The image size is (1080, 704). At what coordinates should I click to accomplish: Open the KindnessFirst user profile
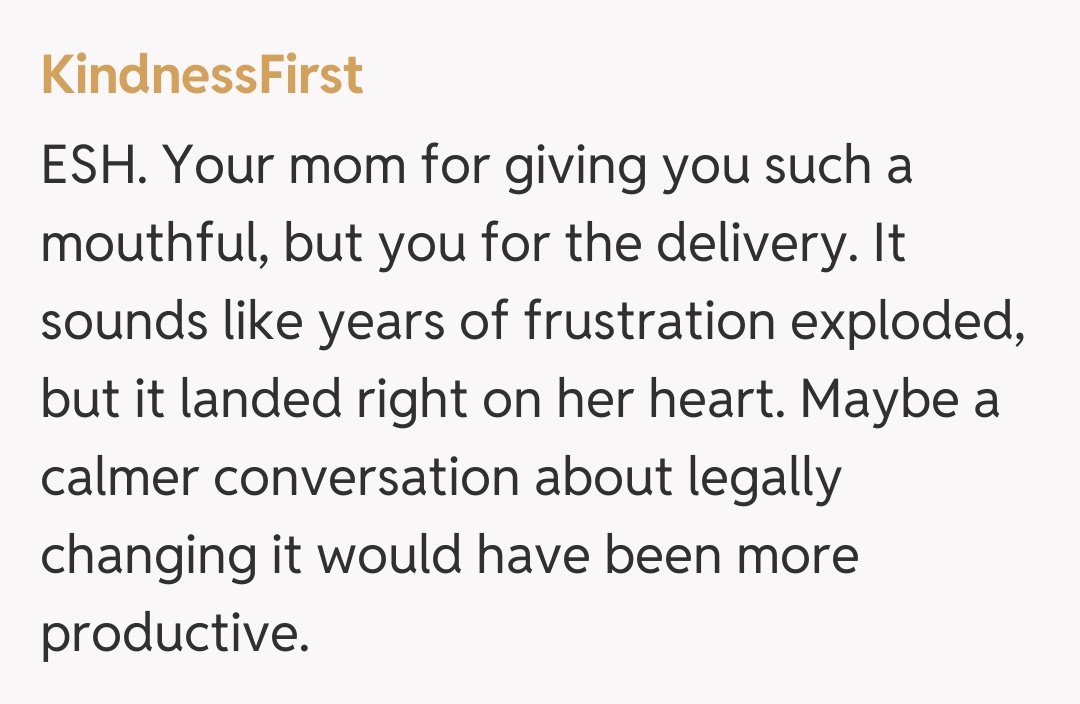coord(201,76)
